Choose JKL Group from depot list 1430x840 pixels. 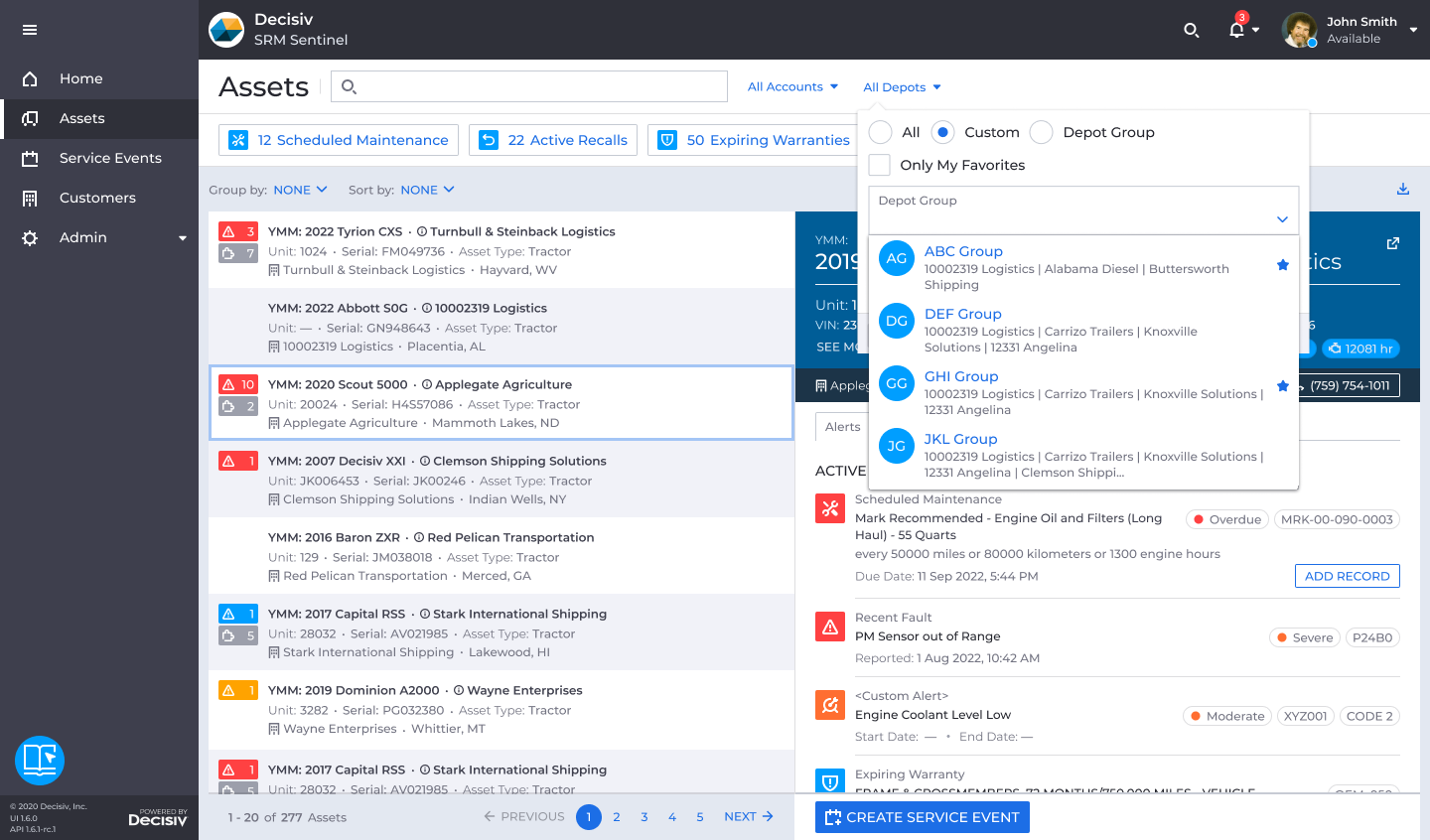tap(1083, 456)
